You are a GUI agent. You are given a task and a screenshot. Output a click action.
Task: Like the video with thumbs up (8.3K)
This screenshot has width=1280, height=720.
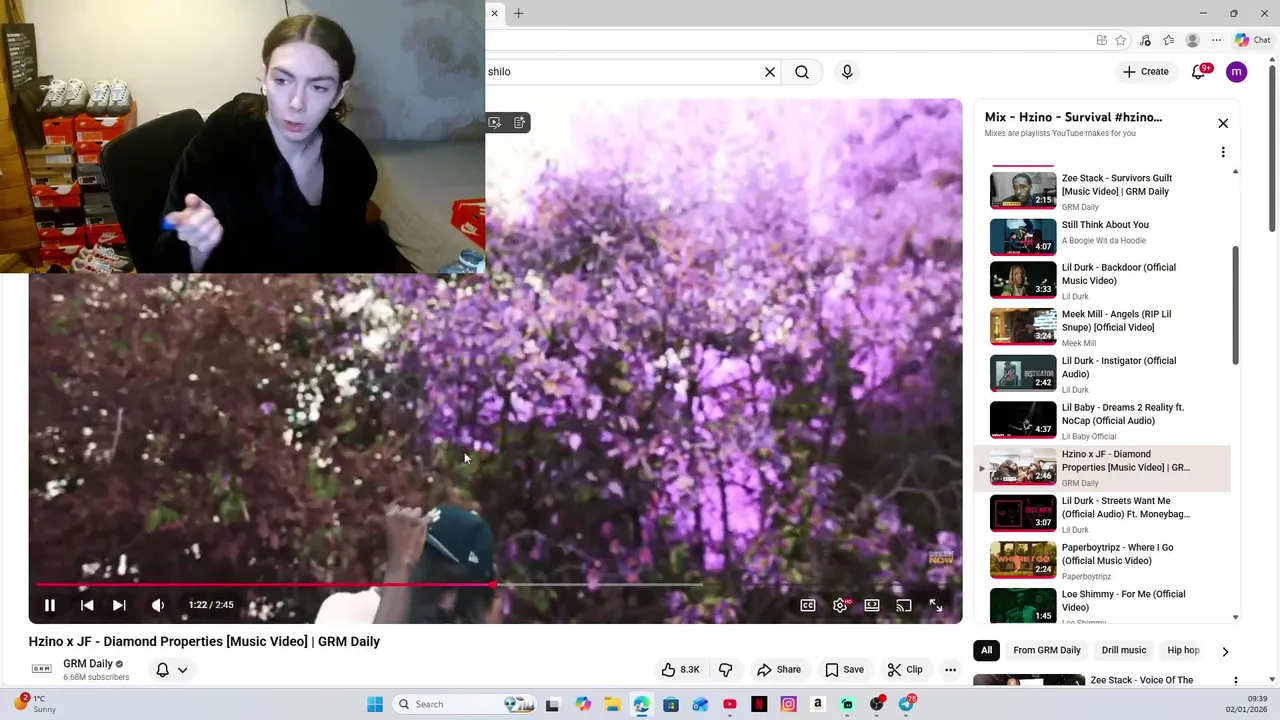coord(680,670)
